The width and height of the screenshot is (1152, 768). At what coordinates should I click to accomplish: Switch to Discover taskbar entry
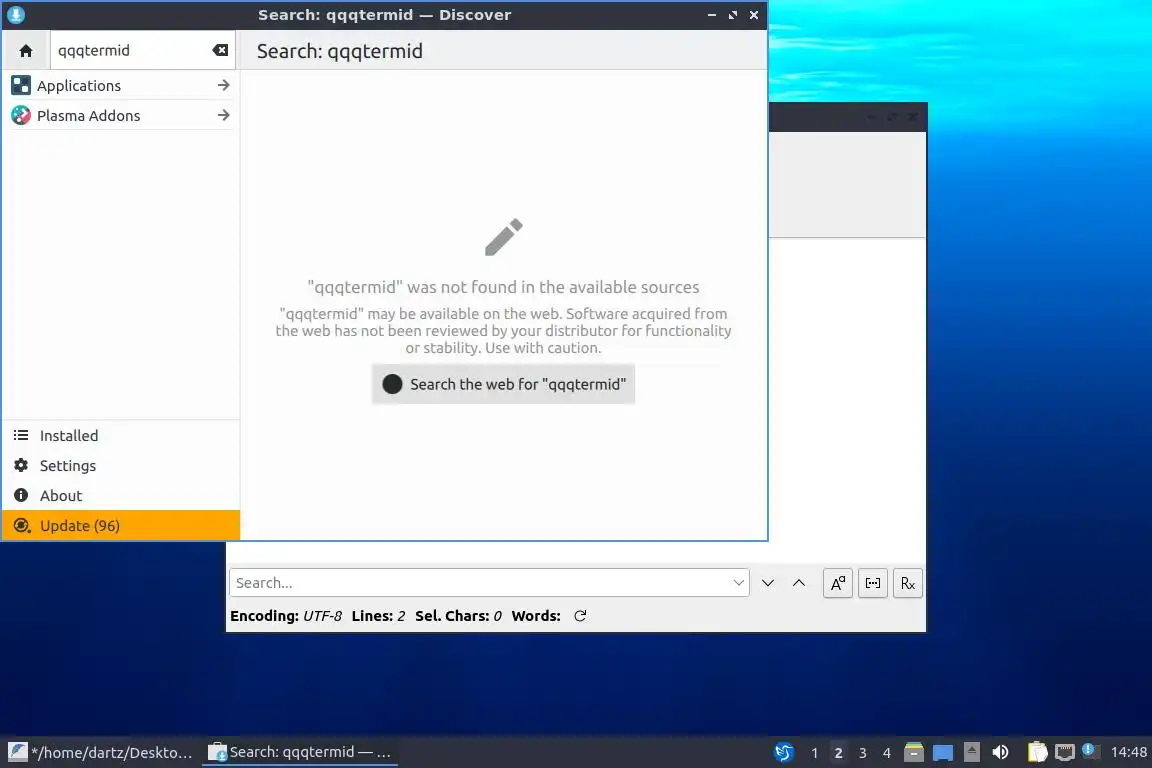tap(300, 752)
